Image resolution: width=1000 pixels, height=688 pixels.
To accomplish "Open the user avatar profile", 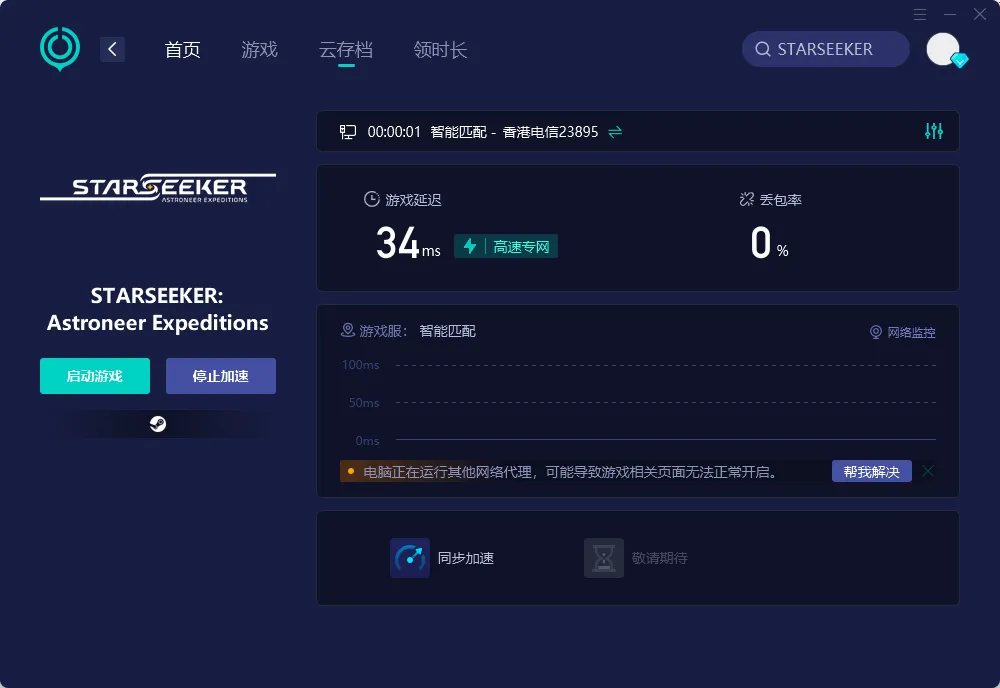I will [943, 49].
